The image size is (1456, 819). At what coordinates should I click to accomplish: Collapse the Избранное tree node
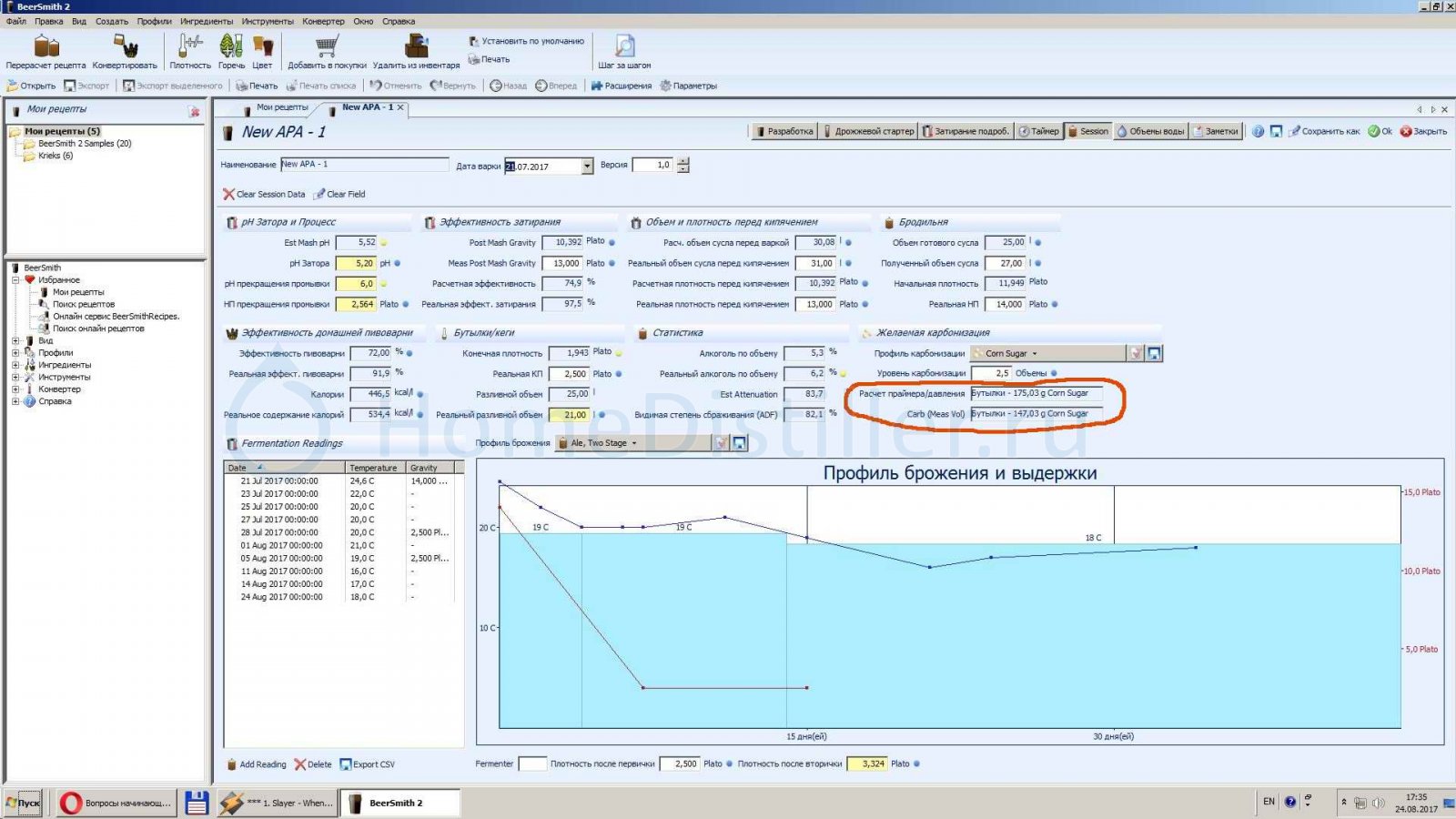(x=15, y=280)
